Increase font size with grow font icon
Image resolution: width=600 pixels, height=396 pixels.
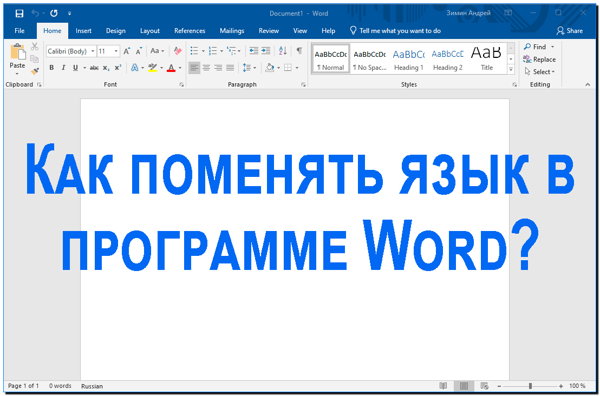pos(127,51)
